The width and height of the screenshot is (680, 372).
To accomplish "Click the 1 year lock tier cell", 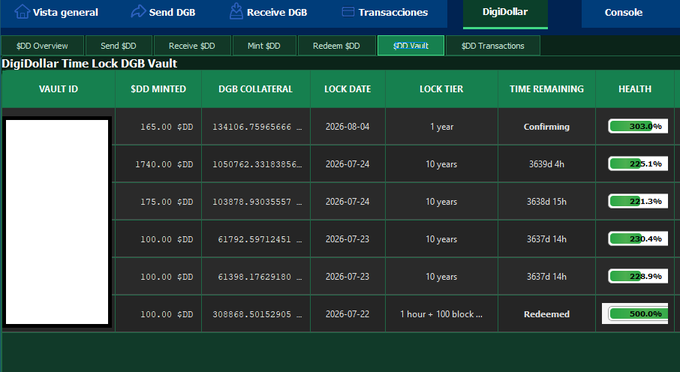I will [441, 127].
